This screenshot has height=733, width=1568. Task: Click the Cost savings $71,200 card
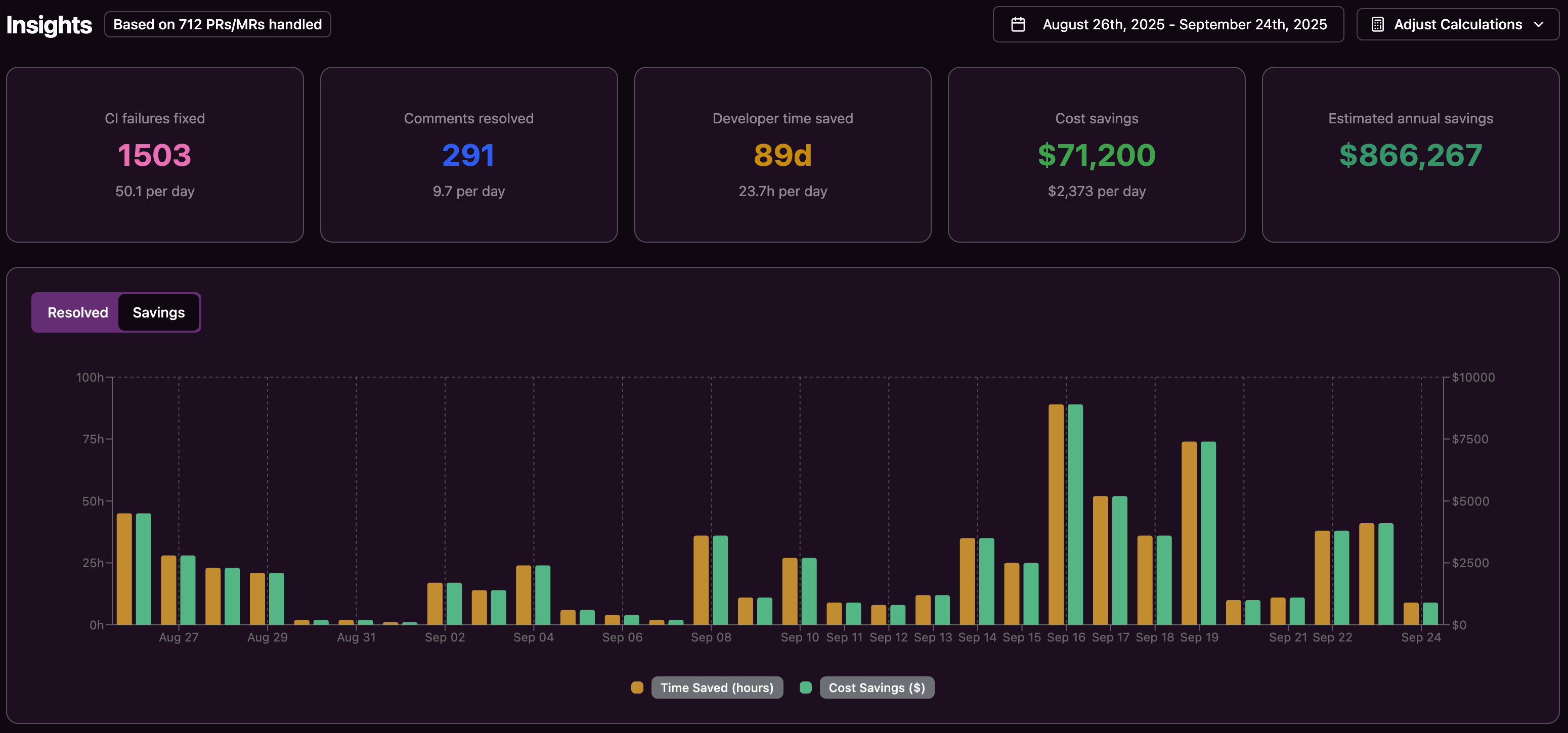pyautogui.click(x=1096, y=155)
